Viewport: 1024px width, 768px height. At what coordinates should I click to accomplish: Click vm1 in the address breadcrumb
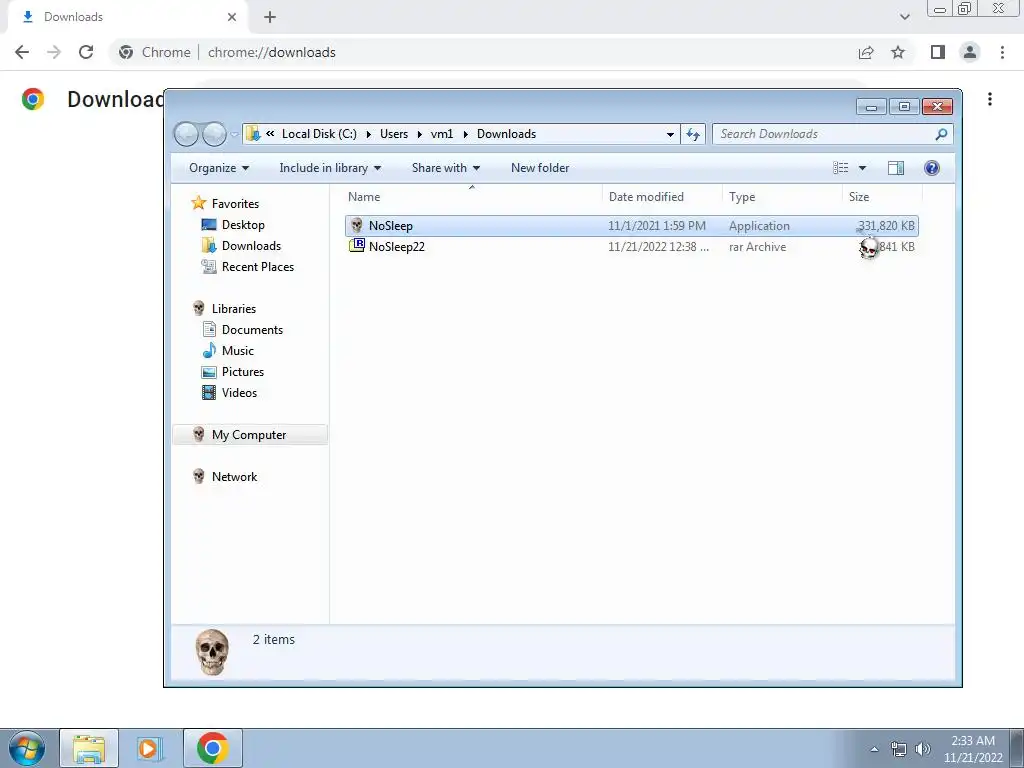(x=441, y=134)
